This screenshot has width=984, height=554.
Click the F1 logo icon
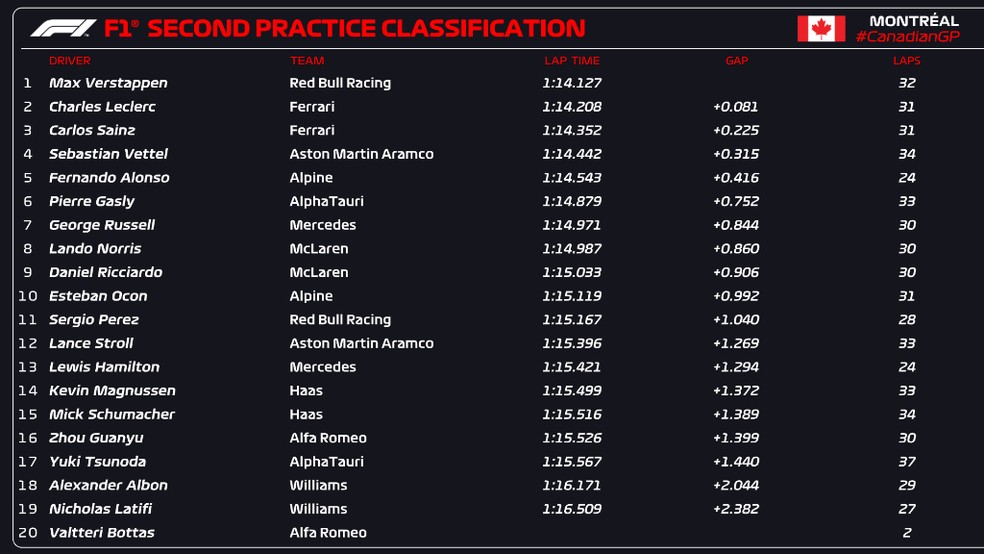[x=63, y=28]
